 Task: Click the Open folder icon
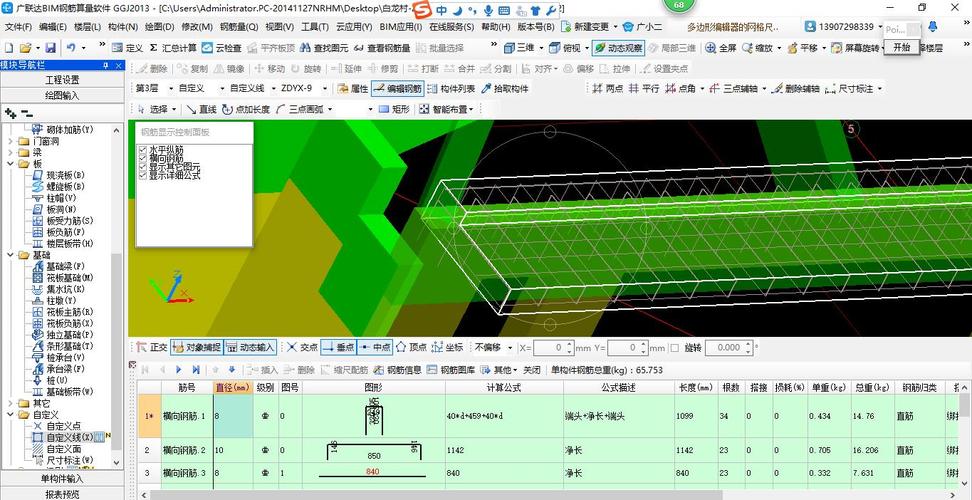(25, 48)
